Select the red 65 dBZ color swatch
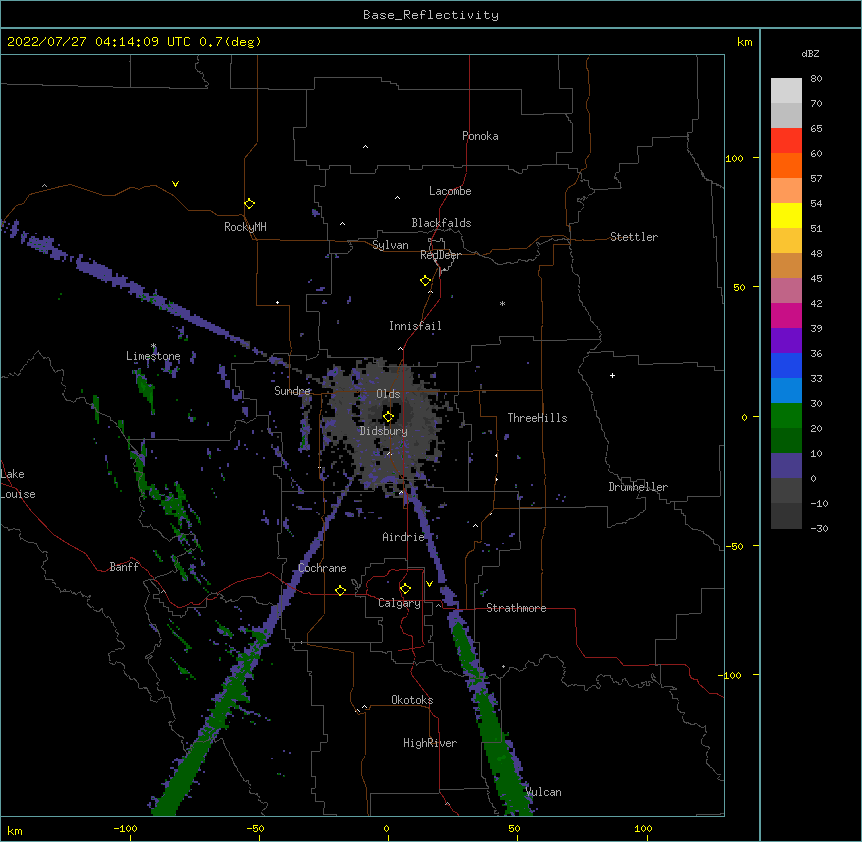 pos(786,140)
